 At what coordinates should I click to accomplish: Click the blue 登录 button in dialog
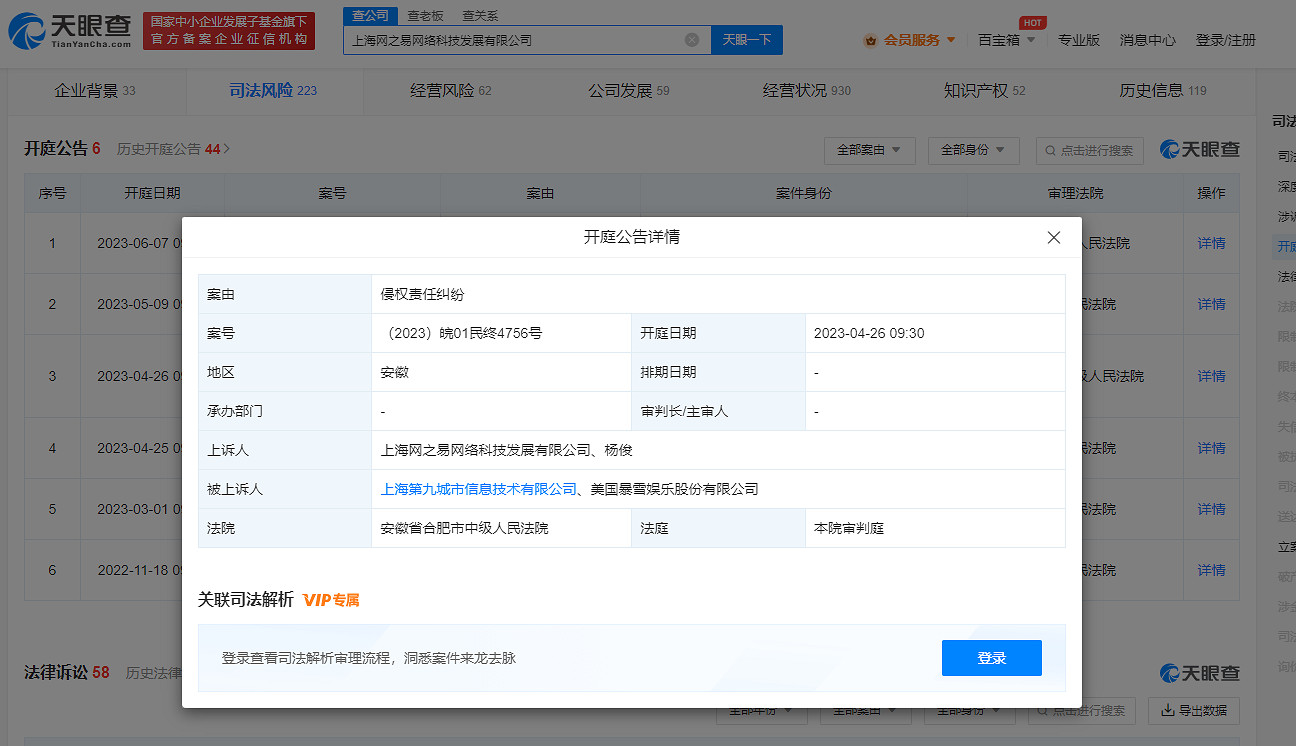pos(991,658)
